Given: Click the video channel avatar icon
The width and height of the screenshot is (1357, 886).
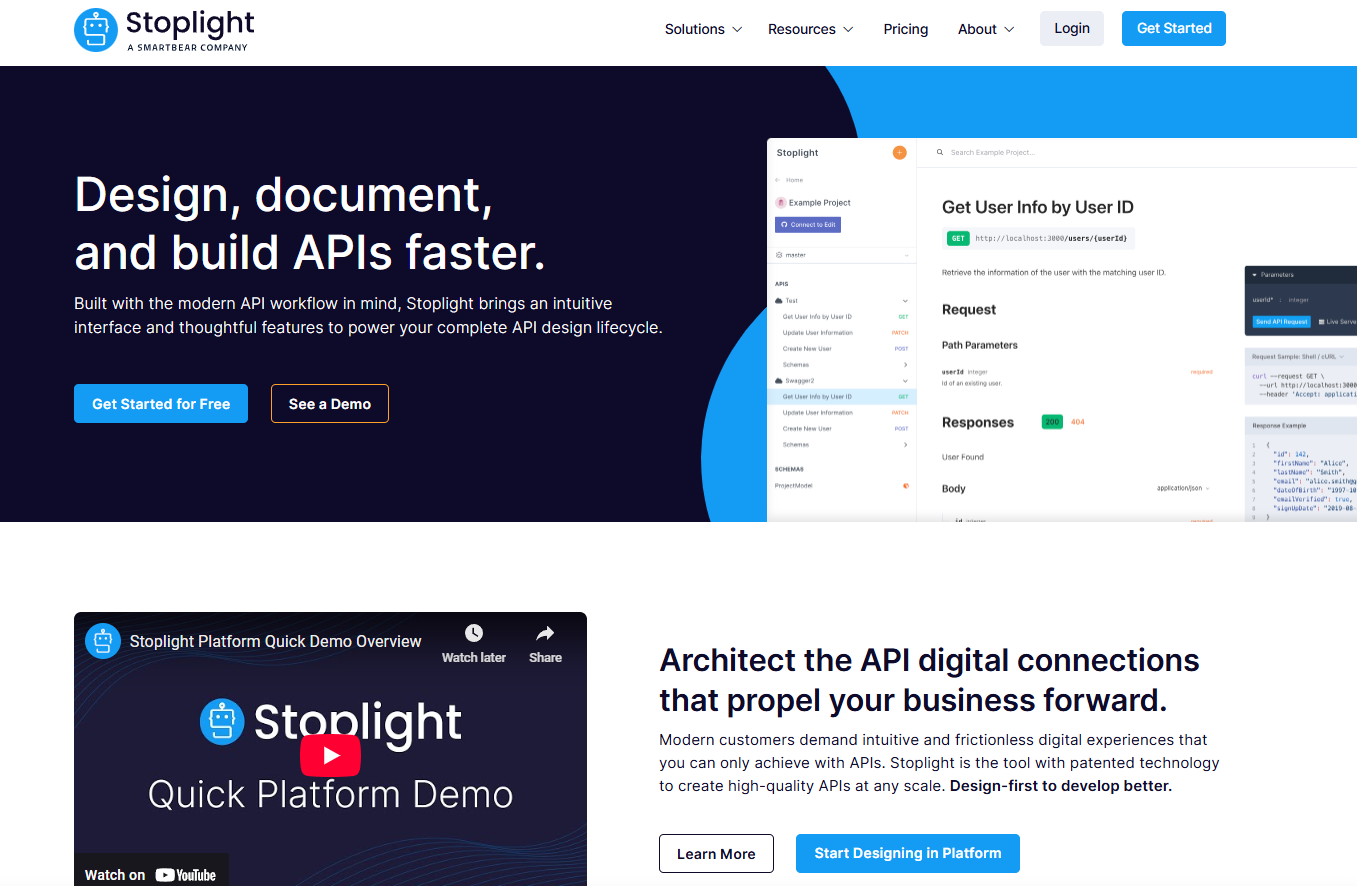Looking at the screenshot, I should click(x=103, y=641).
